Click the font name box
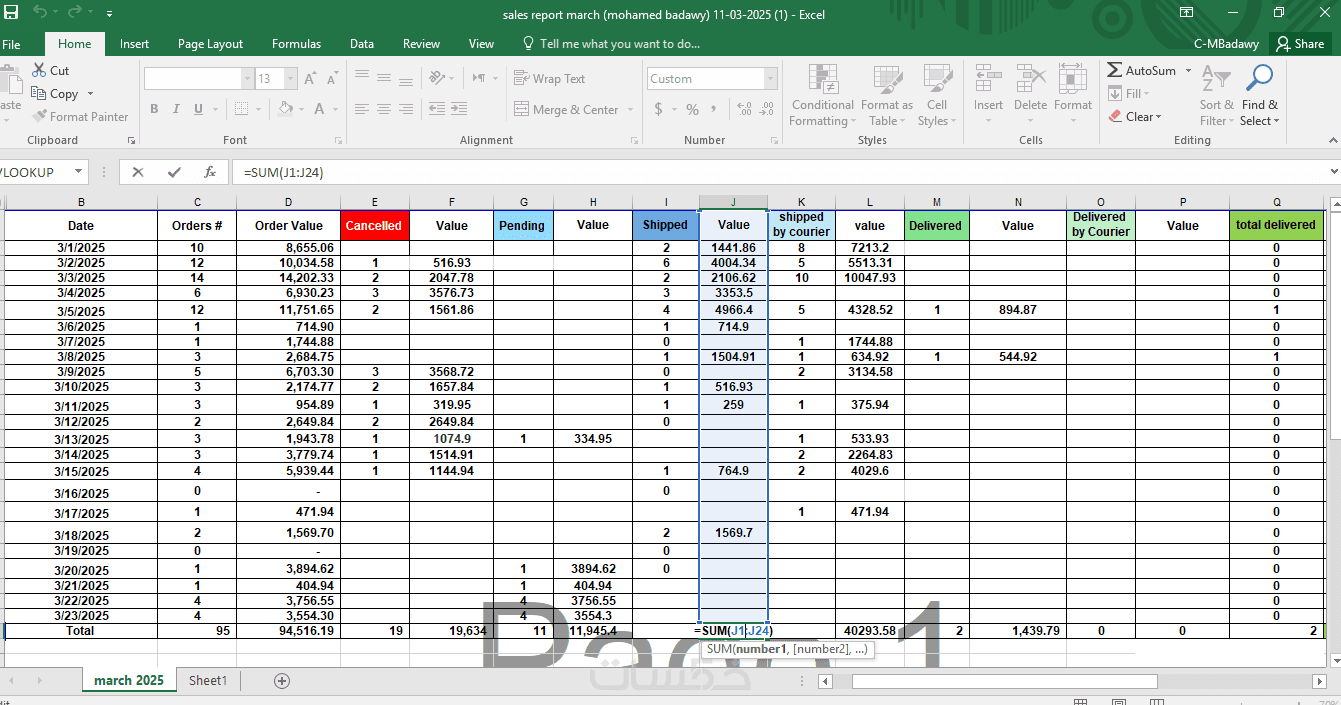 193,78
